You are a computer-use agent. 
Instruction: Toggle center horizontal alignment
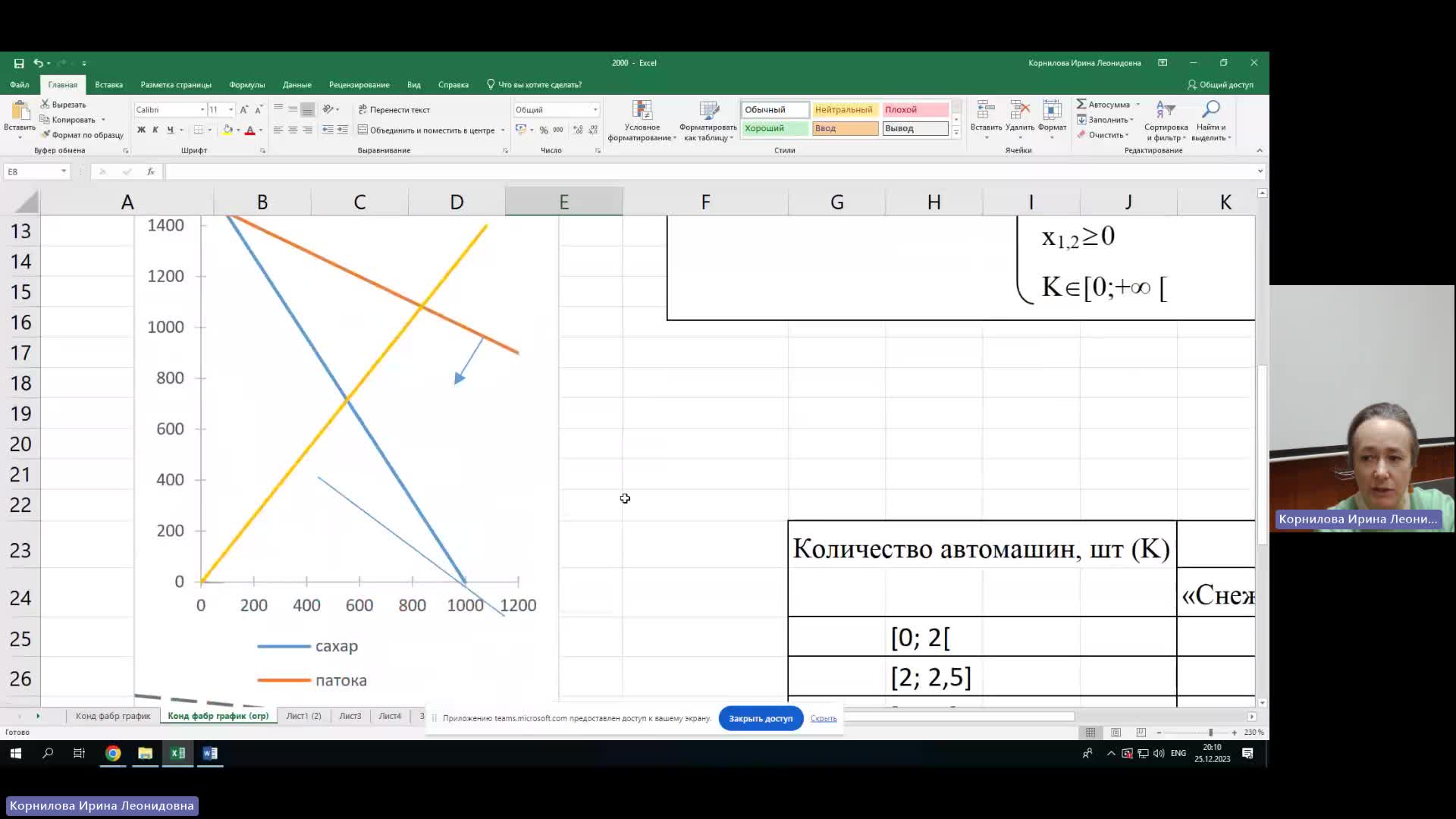tap(293, 130)
